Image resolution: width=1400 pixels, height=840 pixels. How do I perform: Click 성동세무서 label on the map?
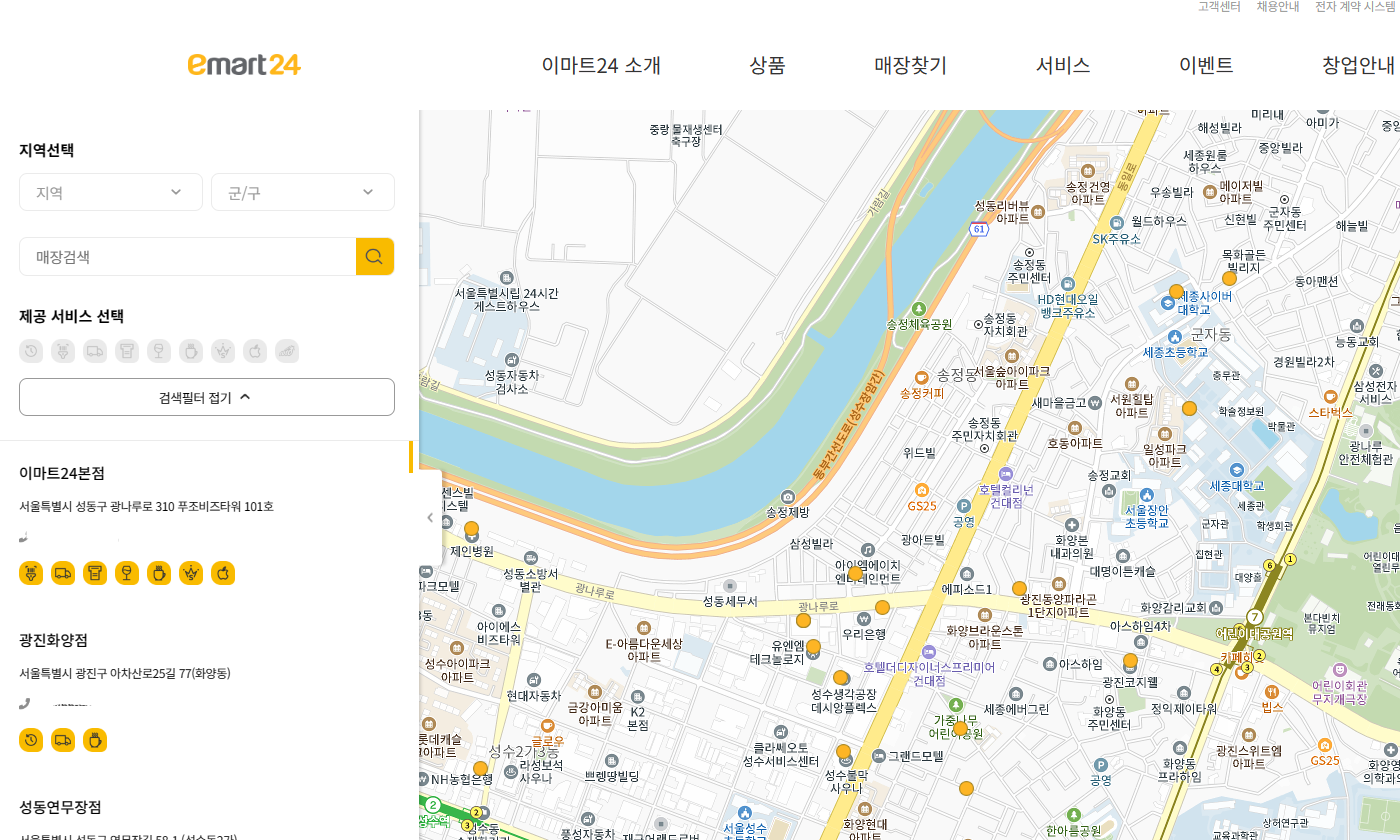click(x=730, y=601)
